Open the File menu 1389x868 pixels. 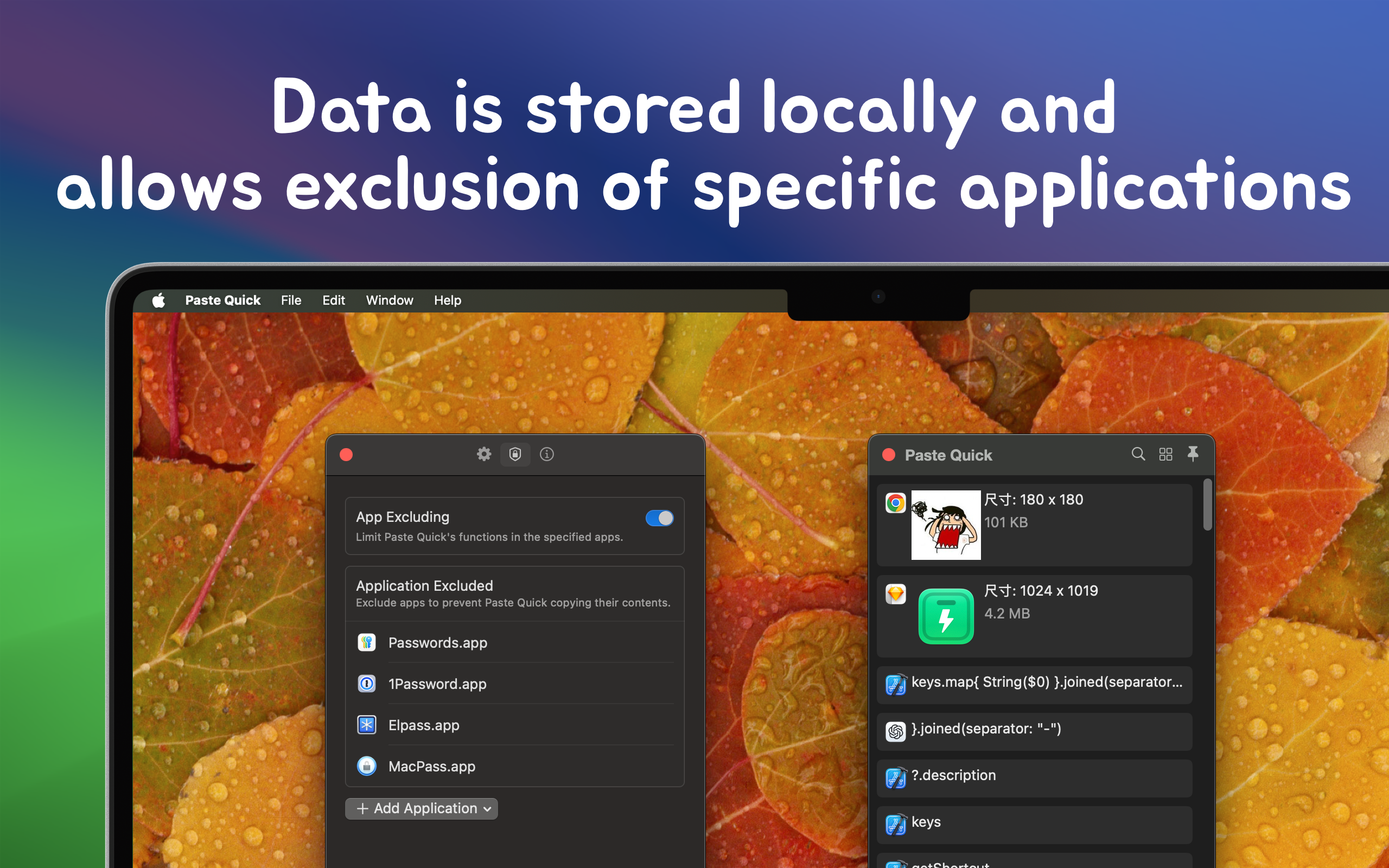pos(291,300)
